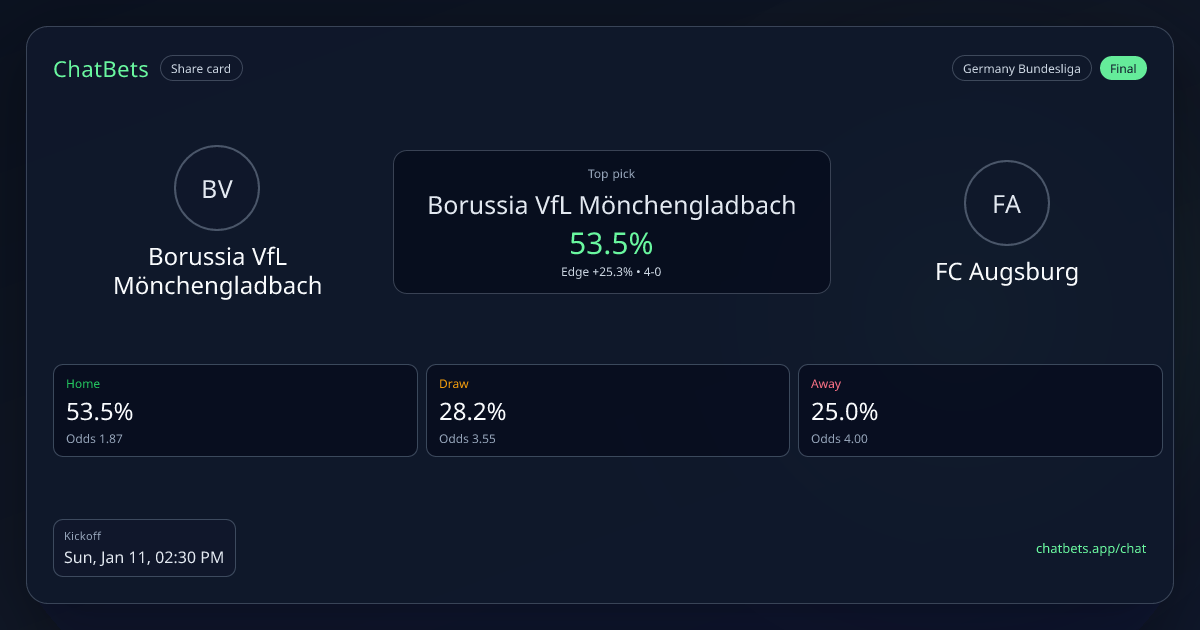Image resolution: width=1200 pixels, height=630 pixels.
Task: Click the FA team badge circle
Action: pos(1006,203)
